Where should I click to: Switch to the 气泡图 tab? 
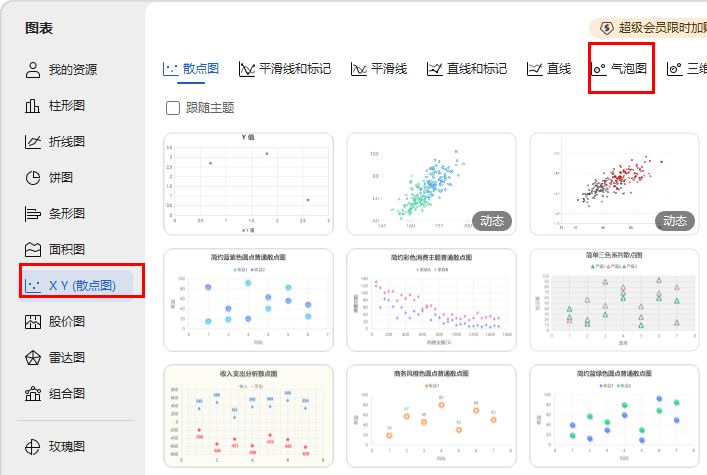point(620,69)
